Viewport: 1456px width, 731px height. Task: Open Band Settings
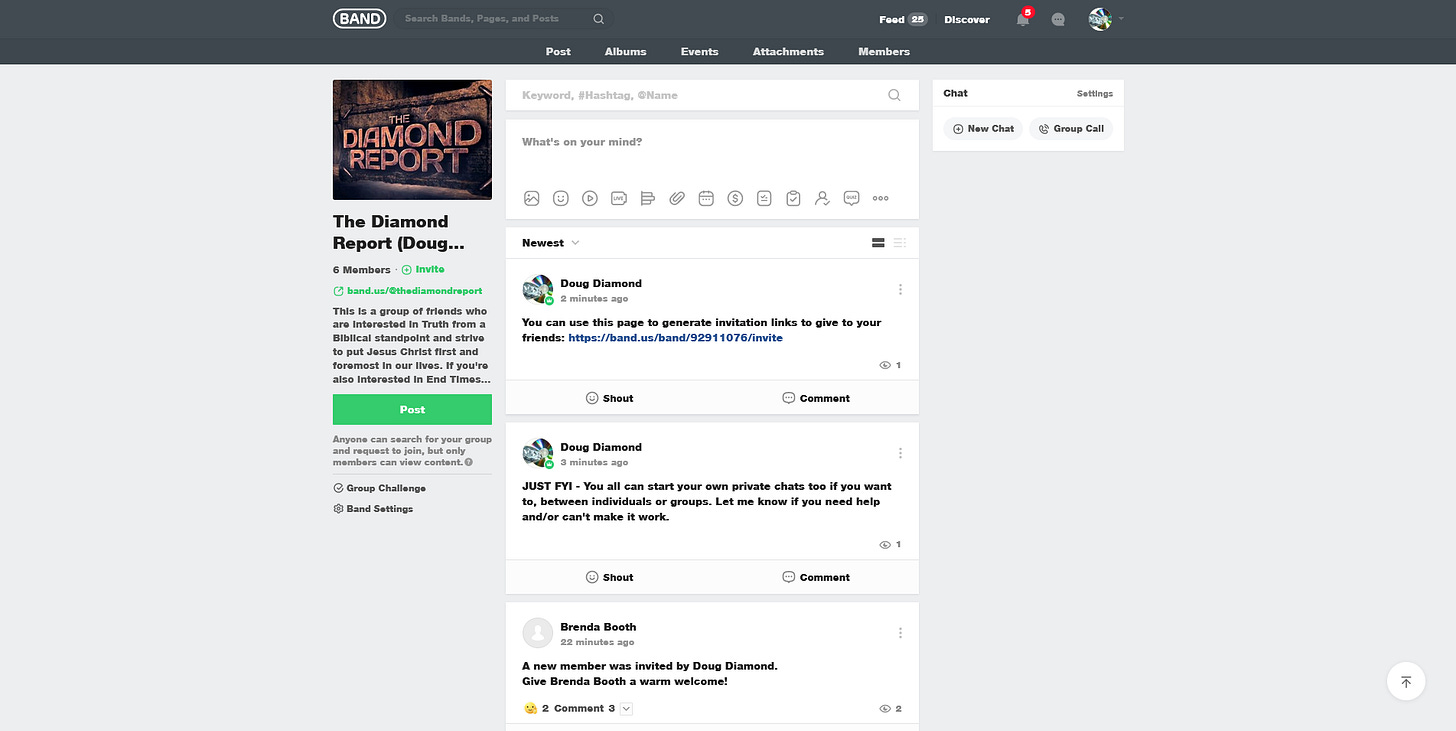tap(373, 509)
